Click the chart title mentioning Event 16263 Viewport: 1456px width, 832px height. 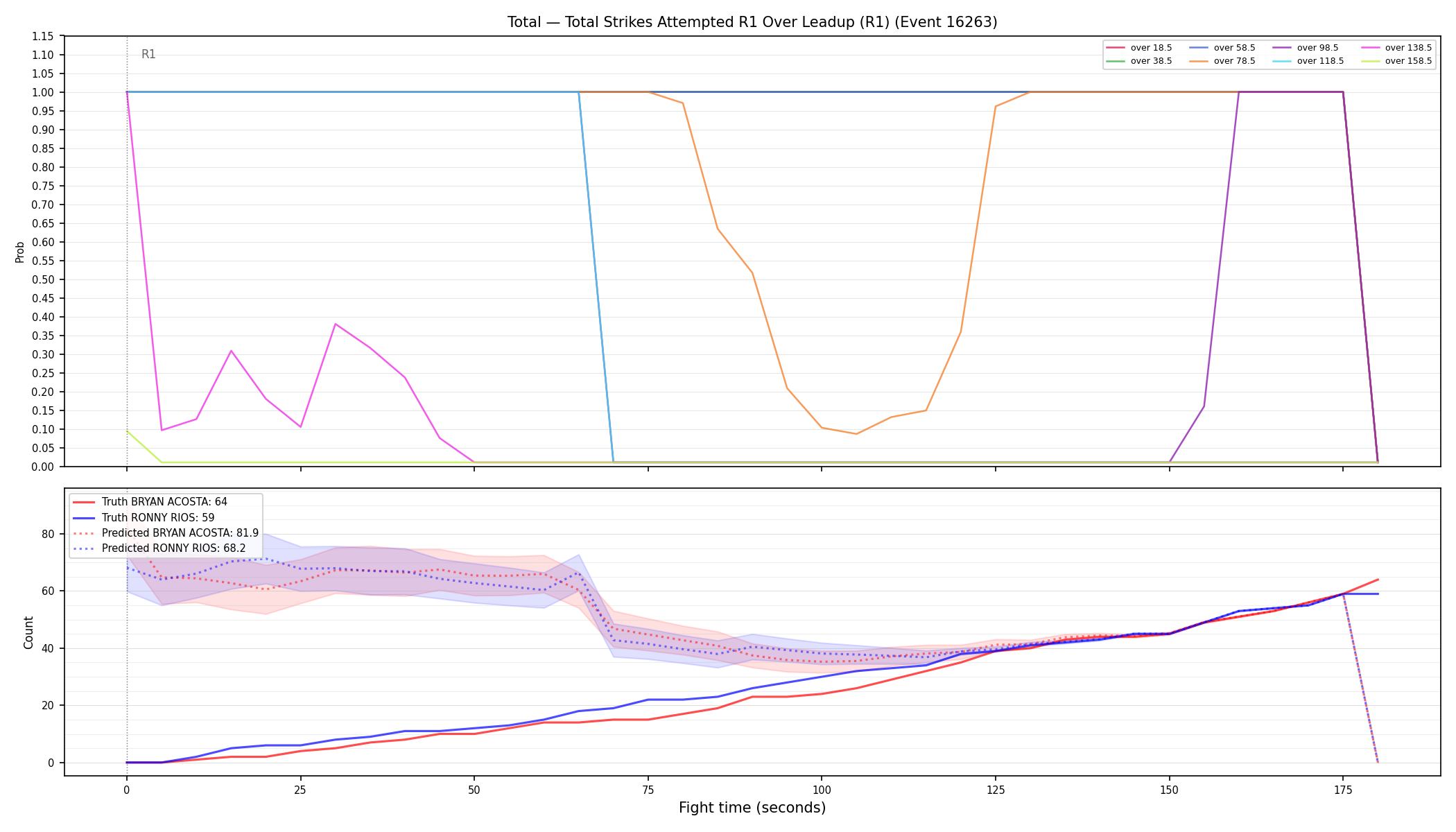[x=752, y=22]
